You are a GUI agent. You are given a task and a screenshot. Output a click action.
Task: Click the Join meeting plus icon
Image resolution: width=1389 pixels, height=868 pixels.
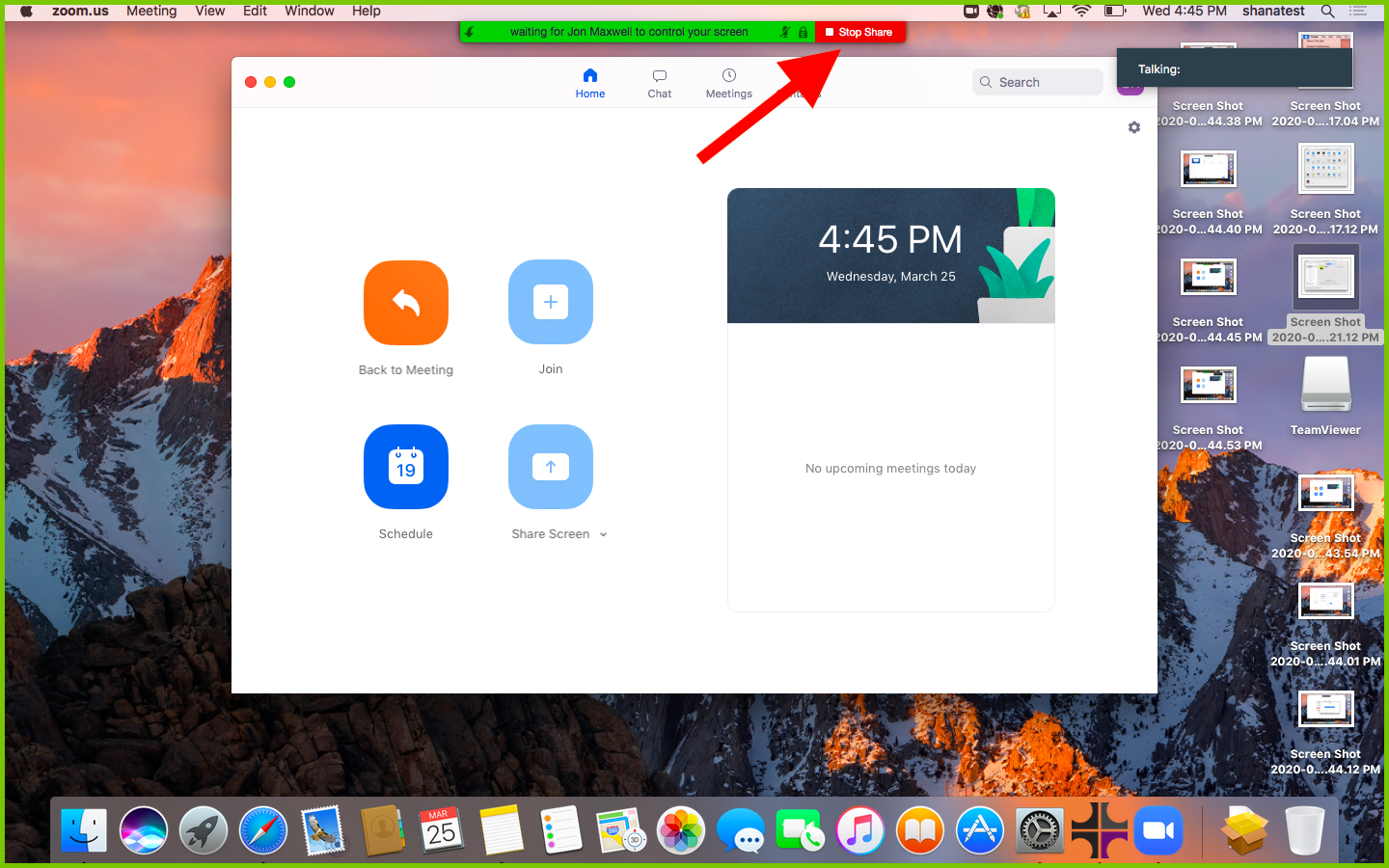tap(551, 302)
